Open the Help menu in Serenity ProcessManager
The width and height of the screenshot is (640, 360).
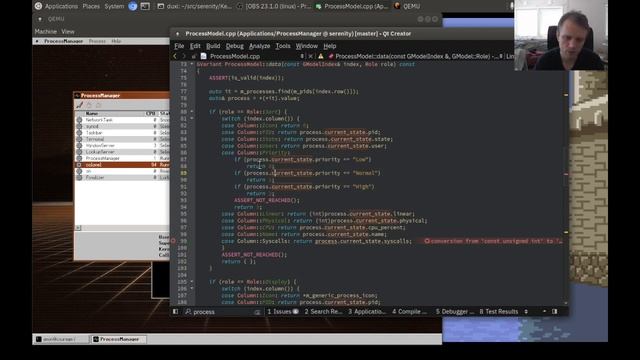[116, 41]
